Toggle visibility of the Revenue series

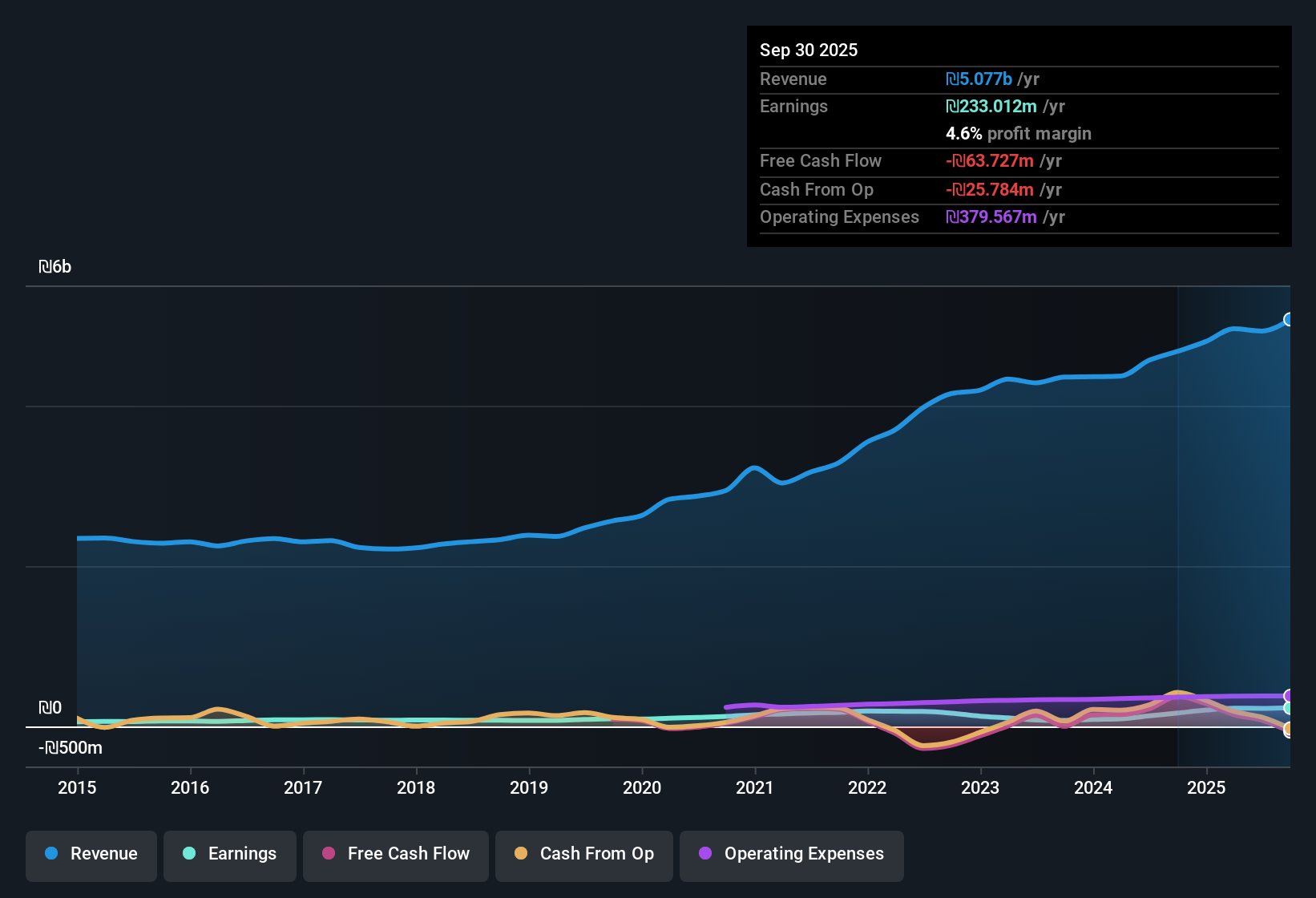point(91,854)
